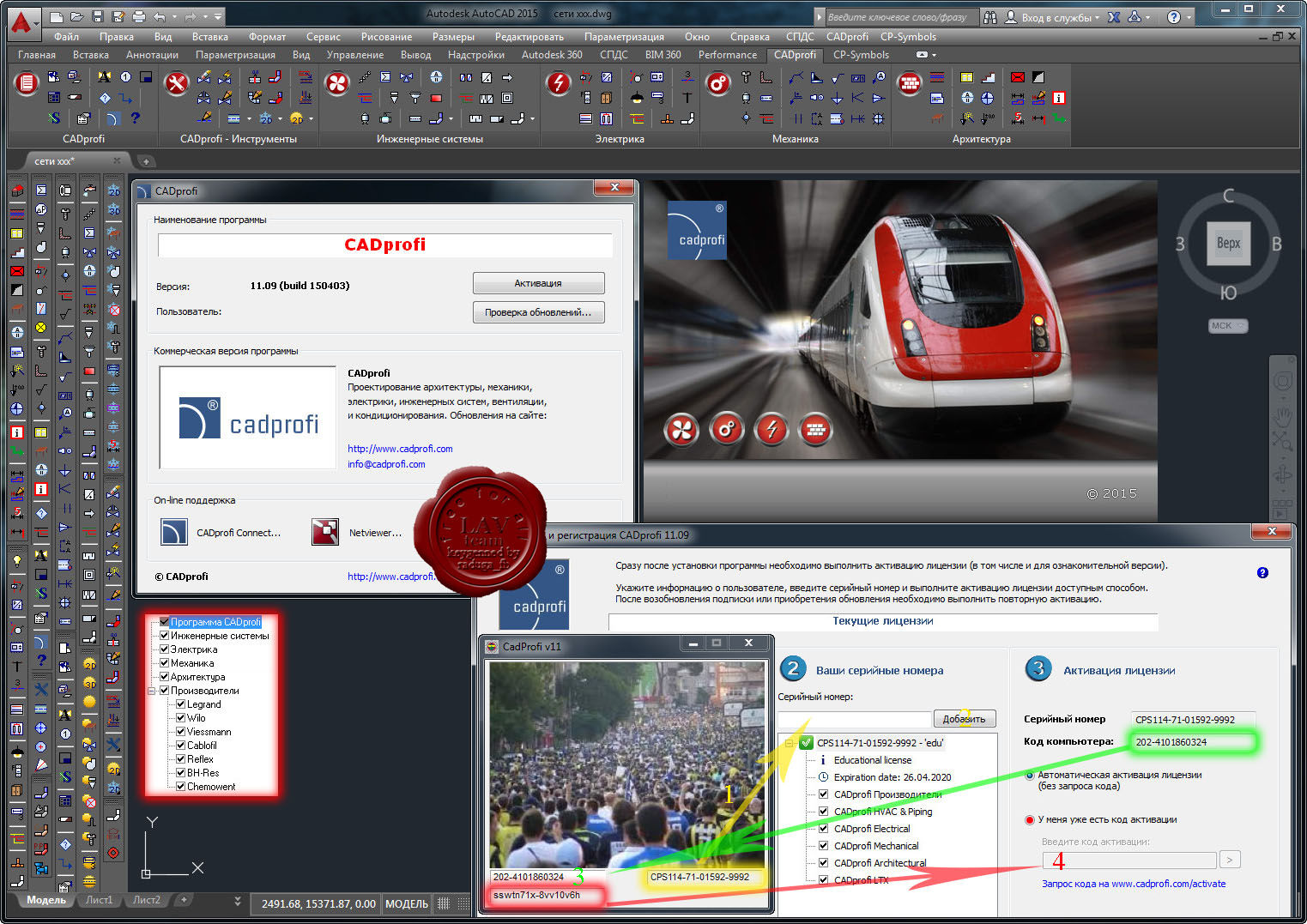1307x924 pixels.
Task: Click the Print icon in quick access toolbar
Action: click(139, 16)
